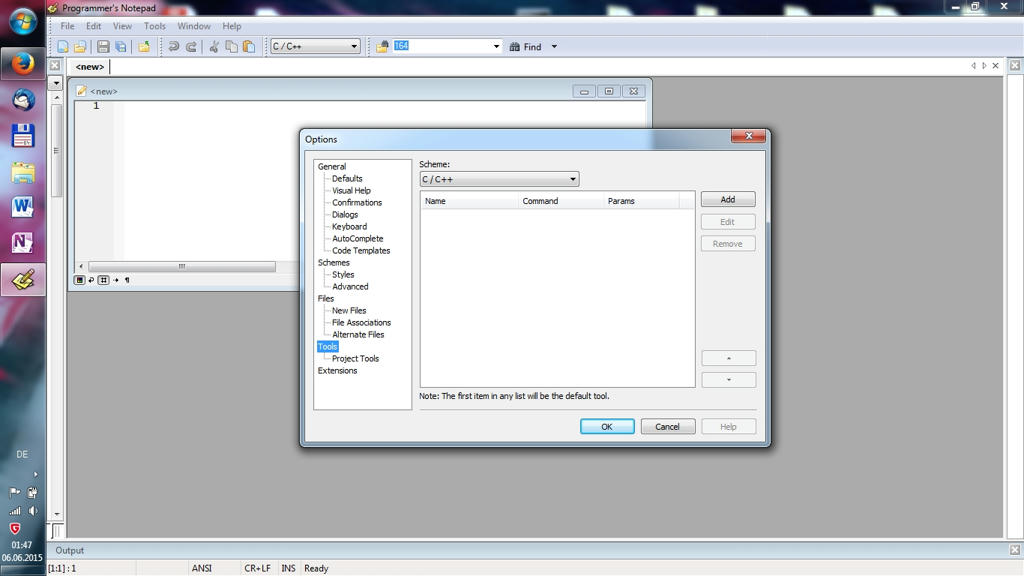Launch Firefox from the taskbar

23,64
